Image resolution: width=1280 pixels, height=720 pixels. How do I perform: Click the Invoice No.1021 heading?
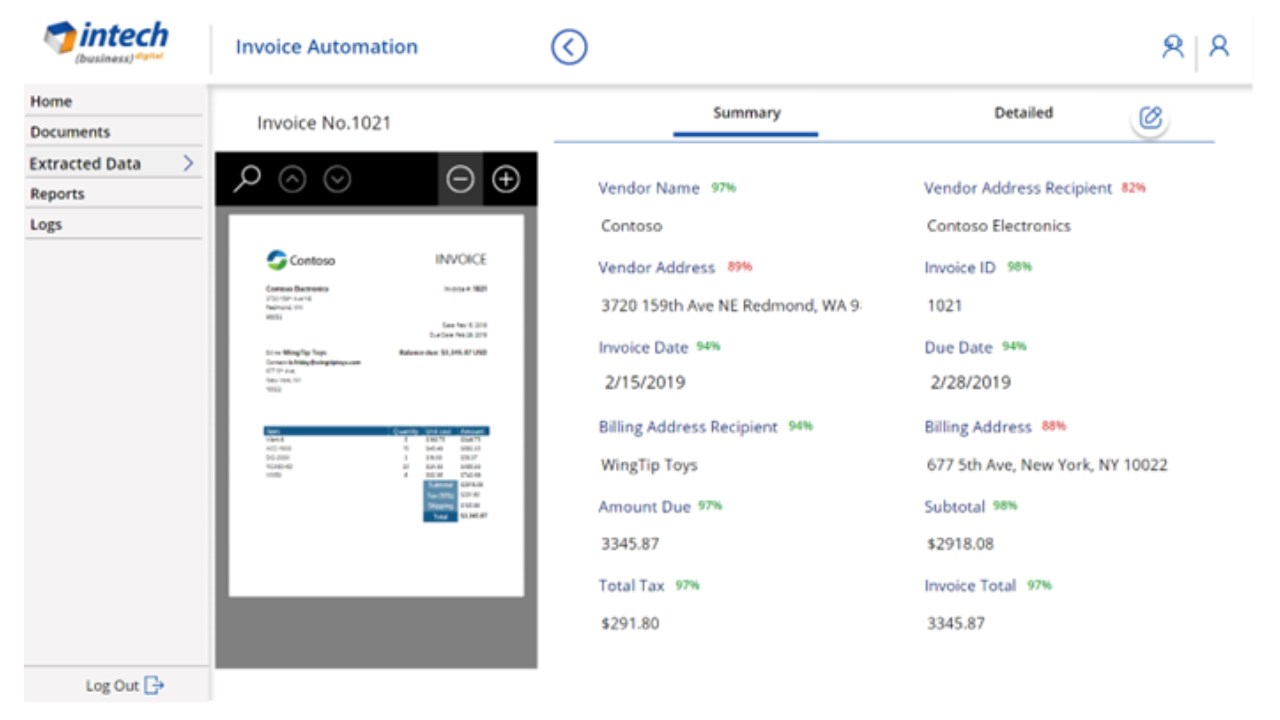324,123
